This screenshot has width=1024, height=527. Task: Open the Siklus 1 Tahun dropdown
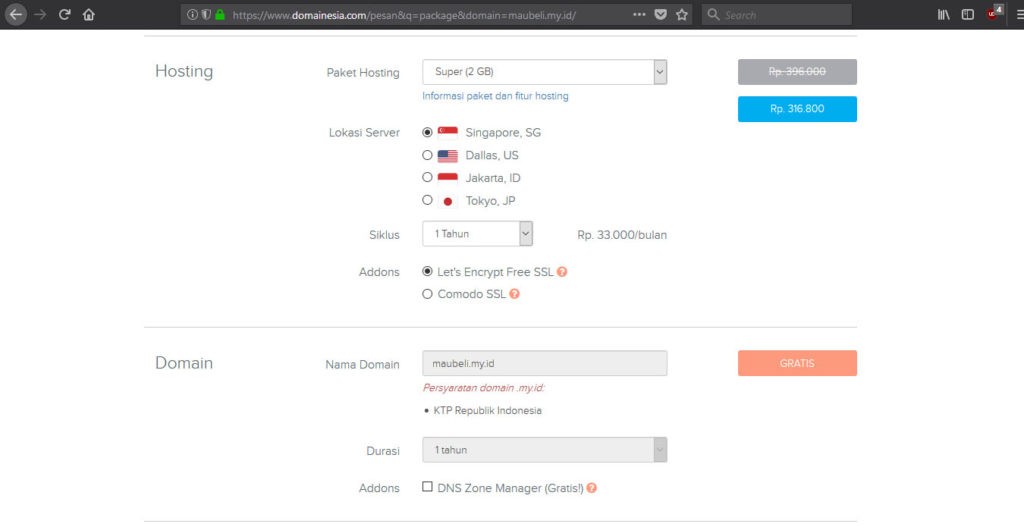477,234
